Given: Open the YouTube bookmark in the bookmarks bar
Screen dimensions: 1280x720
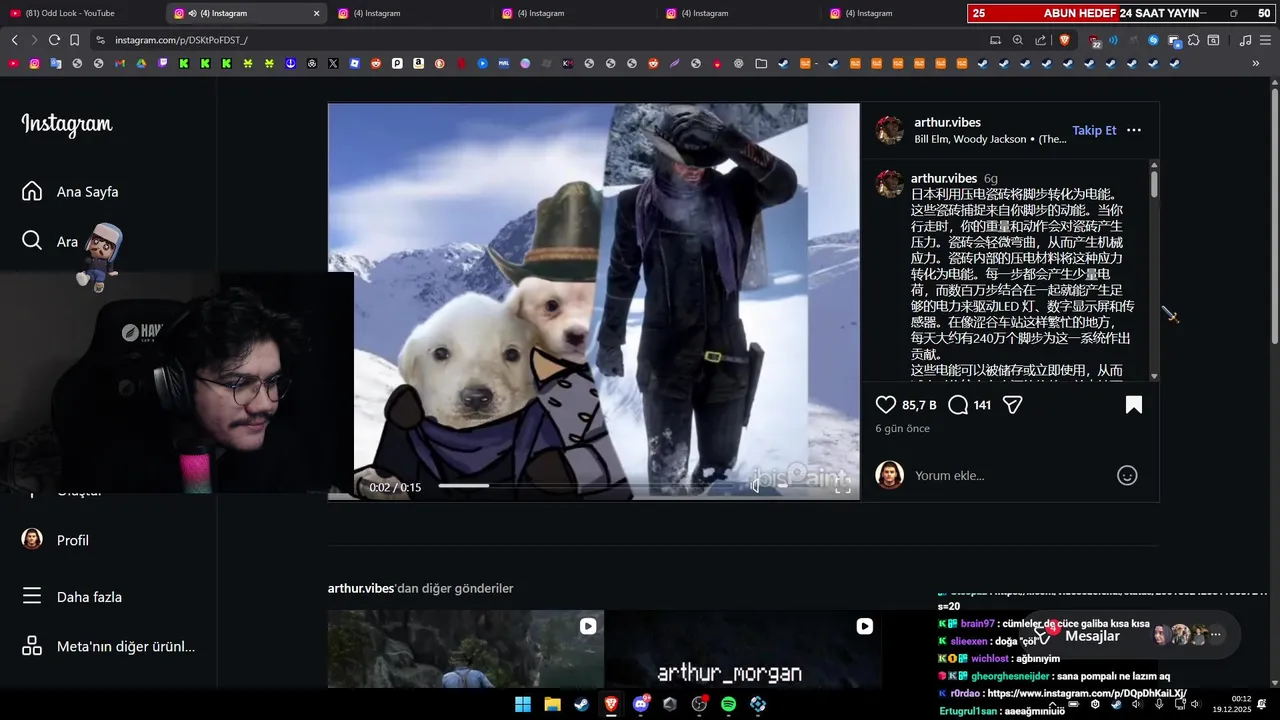Looking at the screenshot, I should 13,63.
